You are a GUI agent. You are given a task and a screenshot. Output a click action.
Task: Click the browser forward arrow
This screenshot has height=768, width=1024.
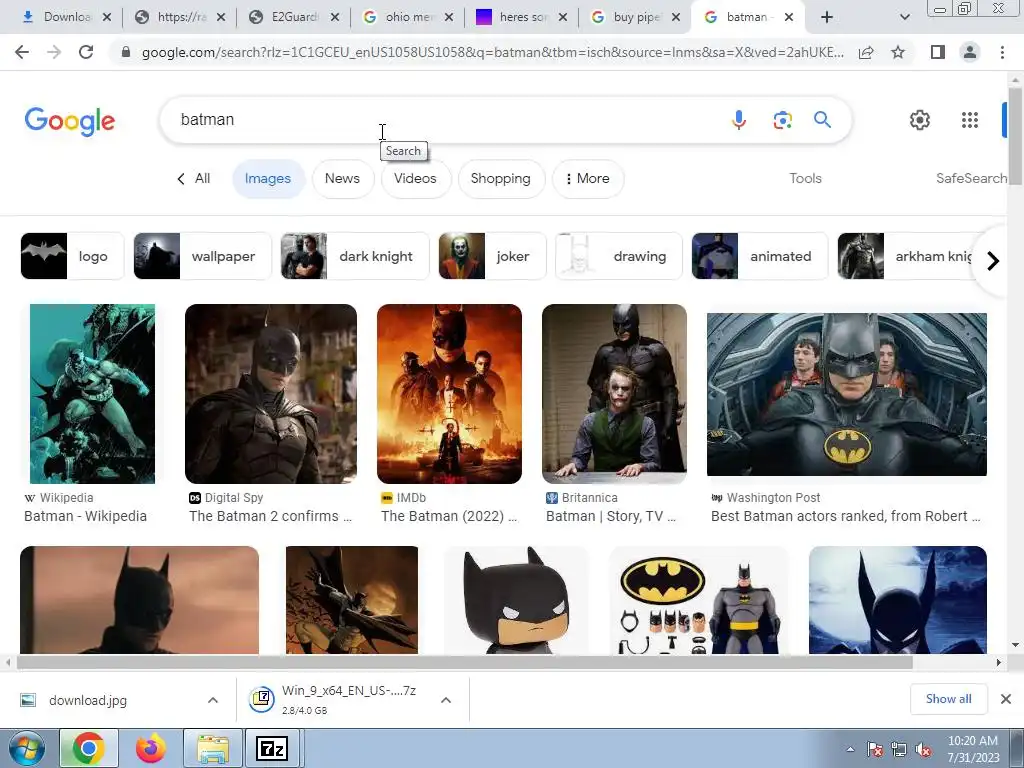click(x=54, y=52)
